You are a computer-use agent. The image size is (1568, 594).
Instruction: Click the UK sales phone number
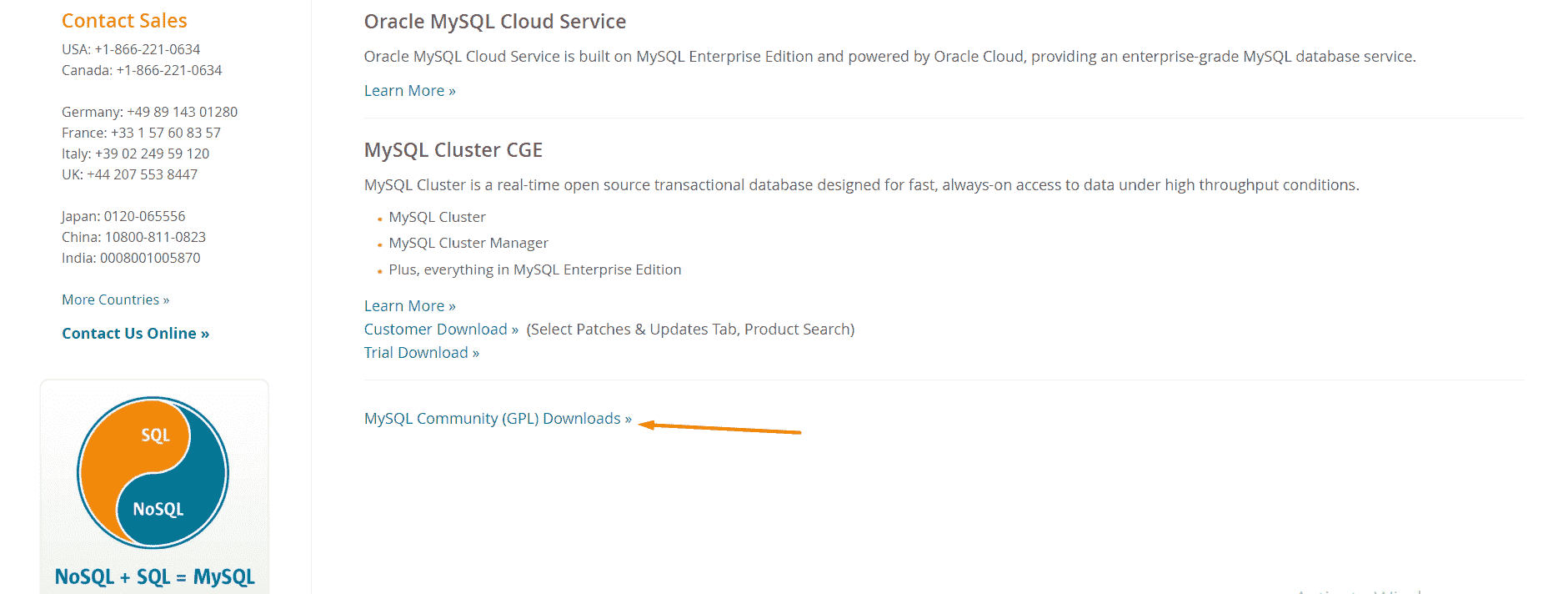142,175
